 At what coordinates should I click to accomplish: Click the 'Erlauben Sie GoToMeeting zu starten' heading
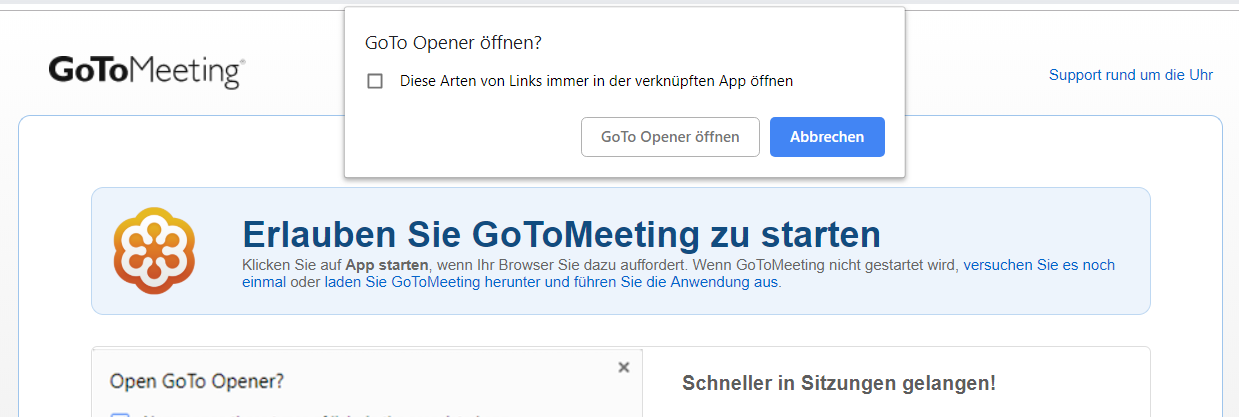tap(561, 234)
